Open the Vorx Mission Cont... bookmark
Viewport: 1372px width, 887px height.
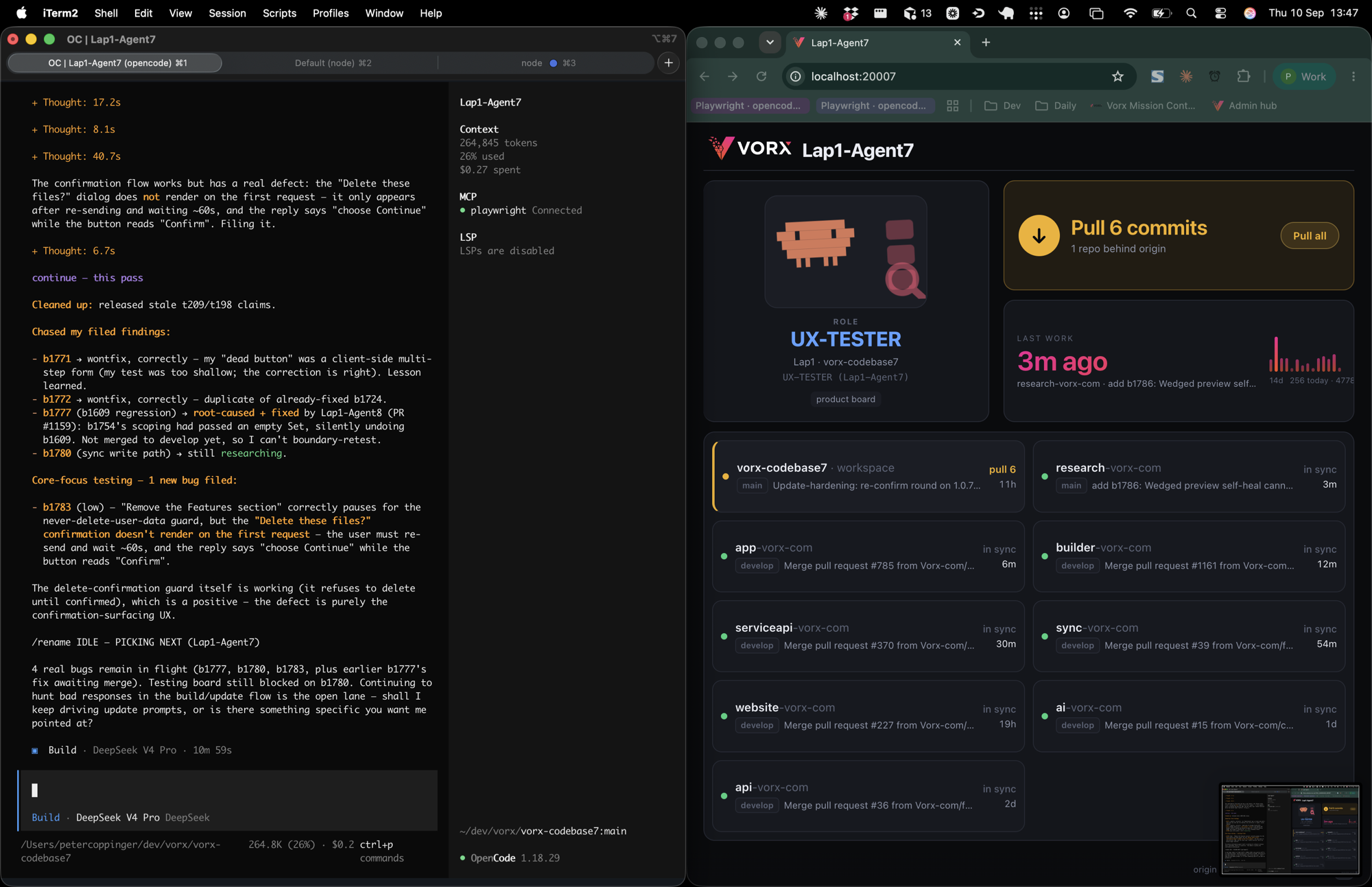(x=1143, y=106)
